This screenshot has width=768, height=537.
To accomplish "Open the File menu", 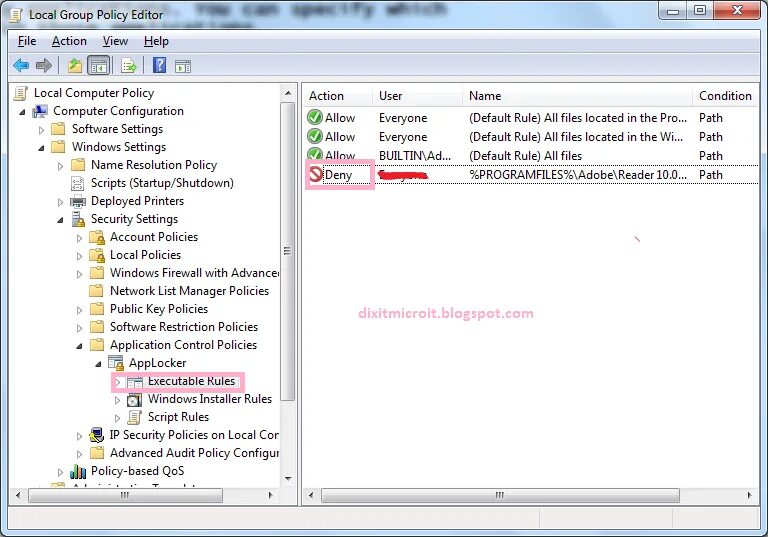I will (27, 41).
